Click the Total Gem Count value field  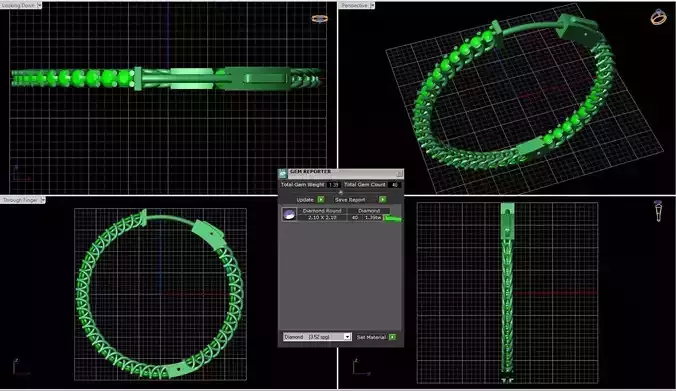[394, 185]
